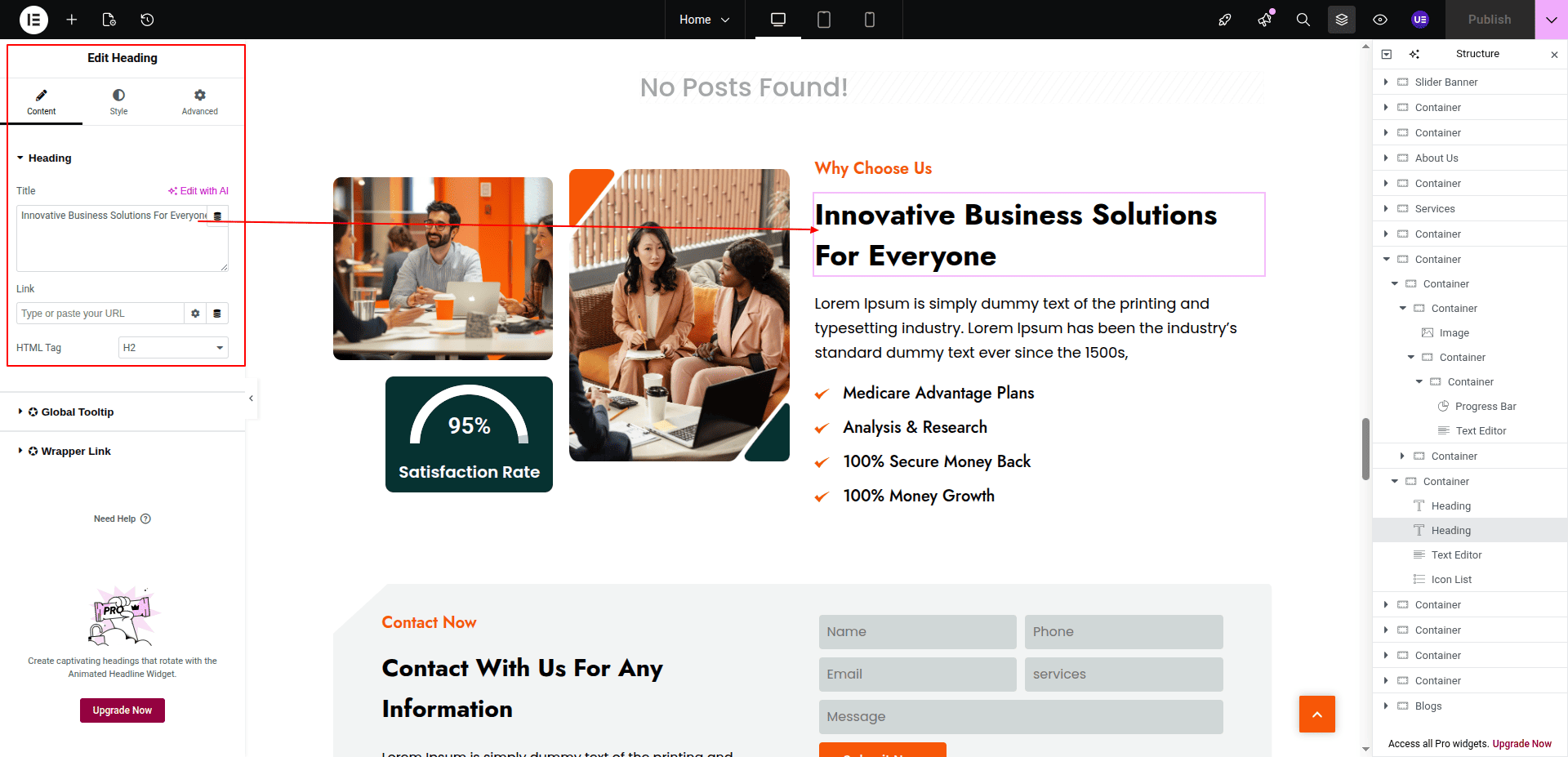Switch to the Advanced tab
The image size is (1568, 757).
coord(200,102)
